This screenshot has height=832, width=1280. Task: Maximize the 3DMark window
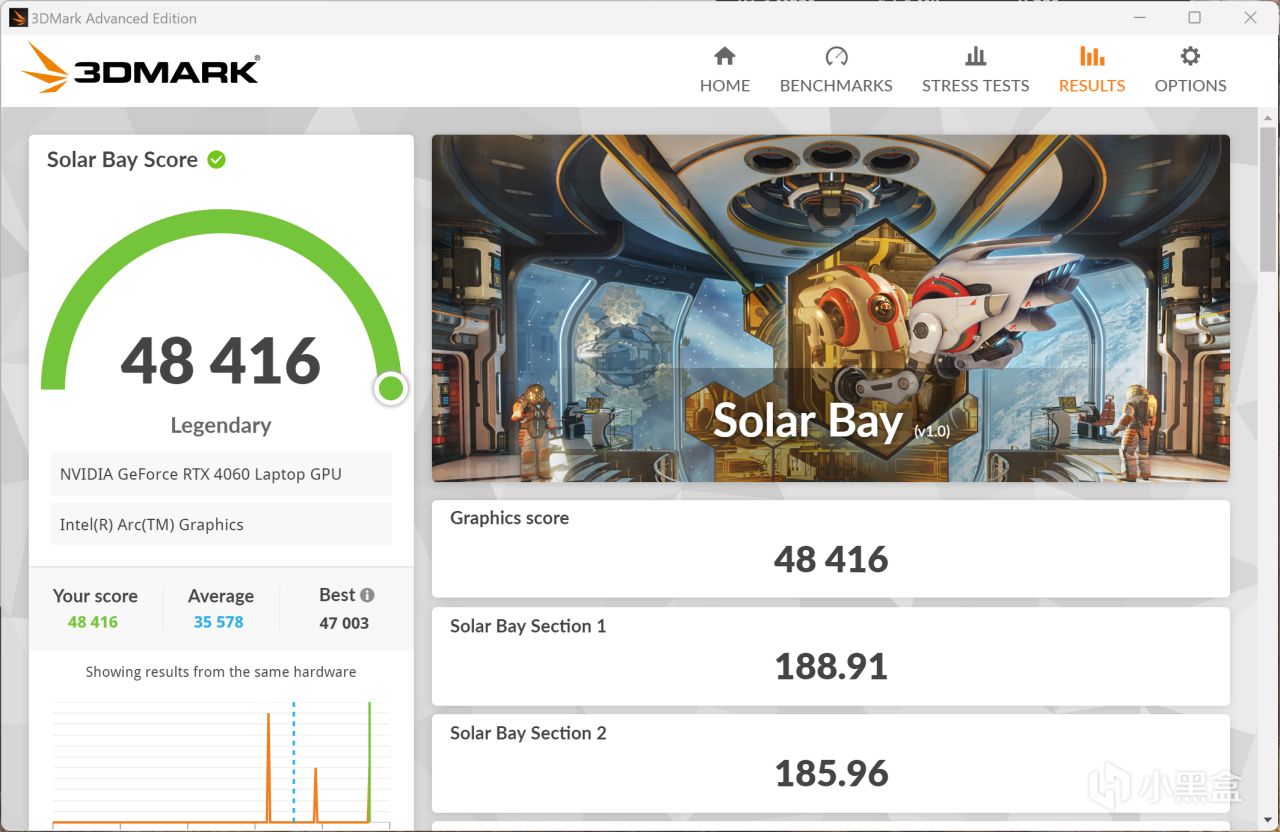1194,17
